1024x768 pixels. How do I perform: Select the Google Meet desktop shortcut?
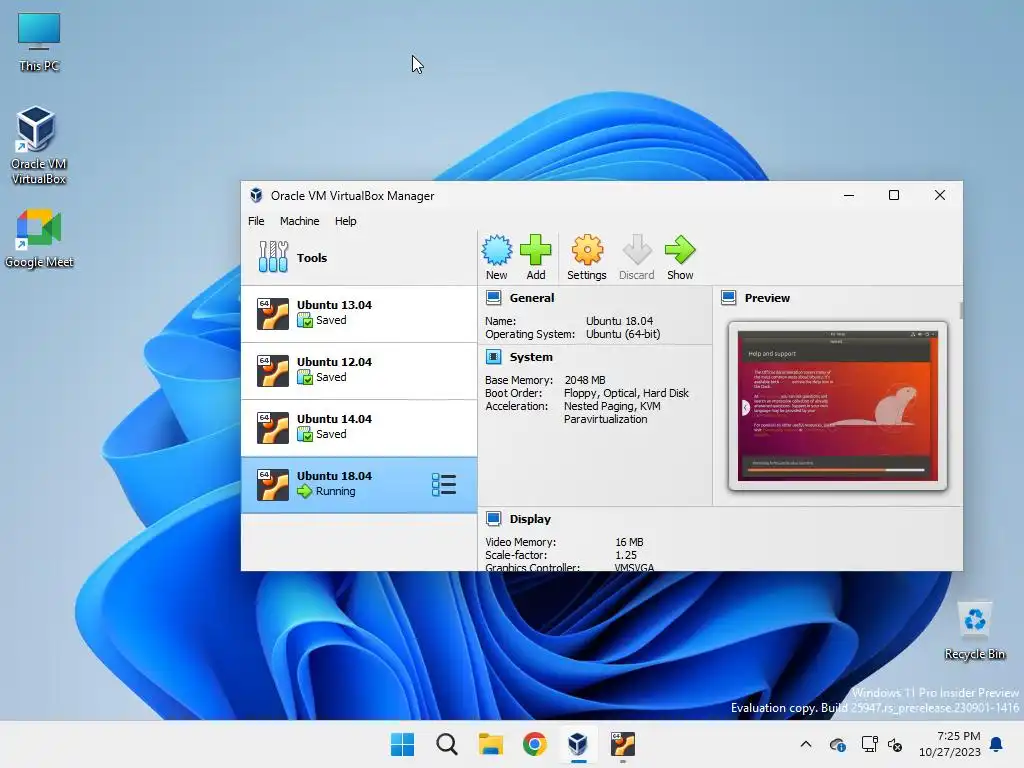(39, 238)
